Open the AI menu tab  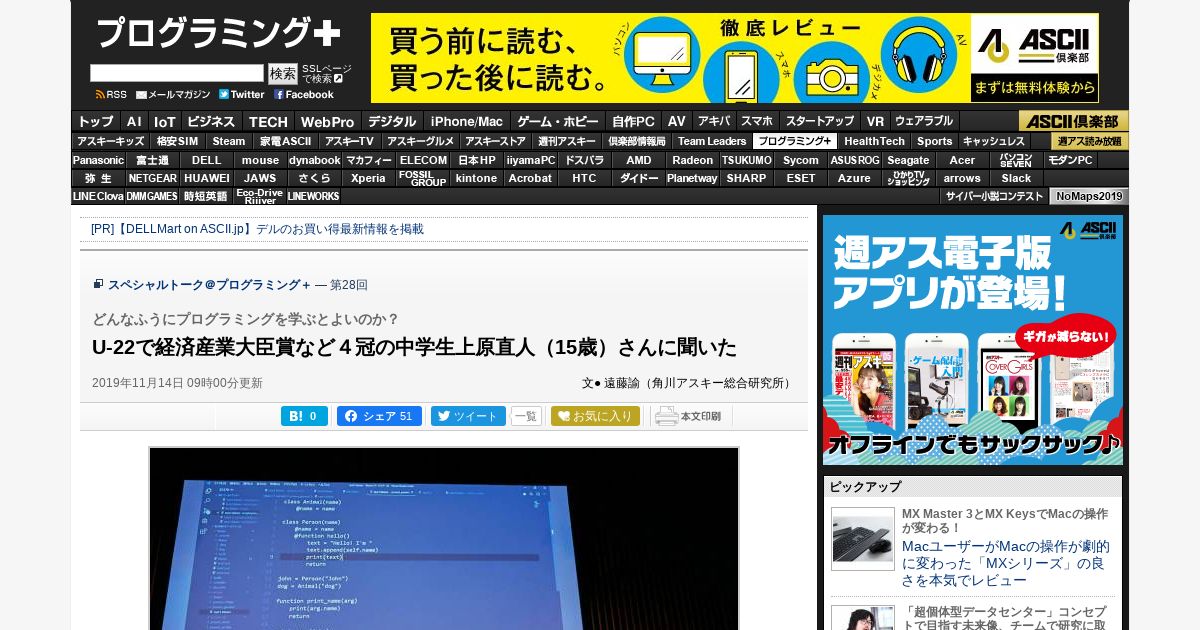click(x=134, y=121)
